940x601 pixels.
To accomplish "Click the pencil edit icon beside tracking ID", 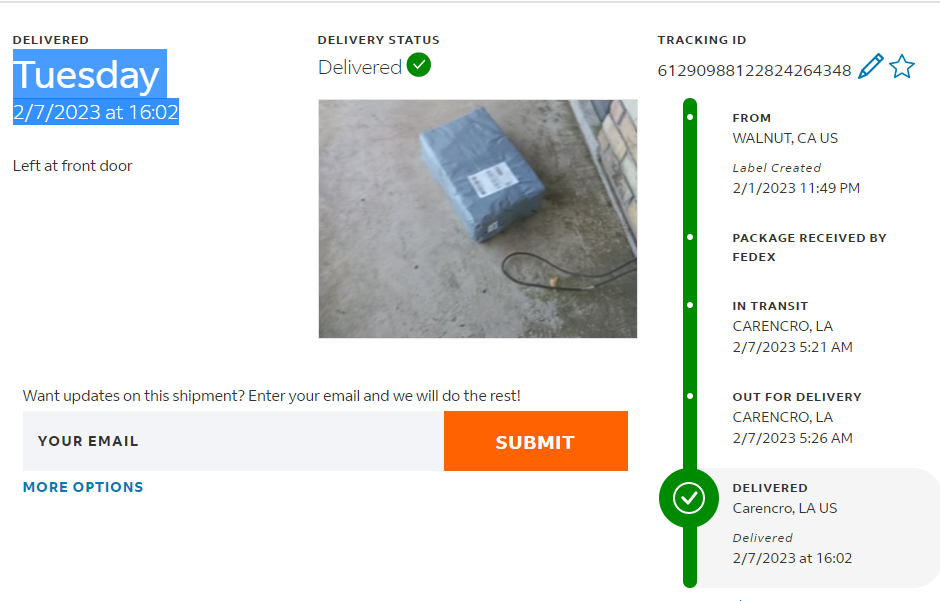I will (x=871, y=67).
